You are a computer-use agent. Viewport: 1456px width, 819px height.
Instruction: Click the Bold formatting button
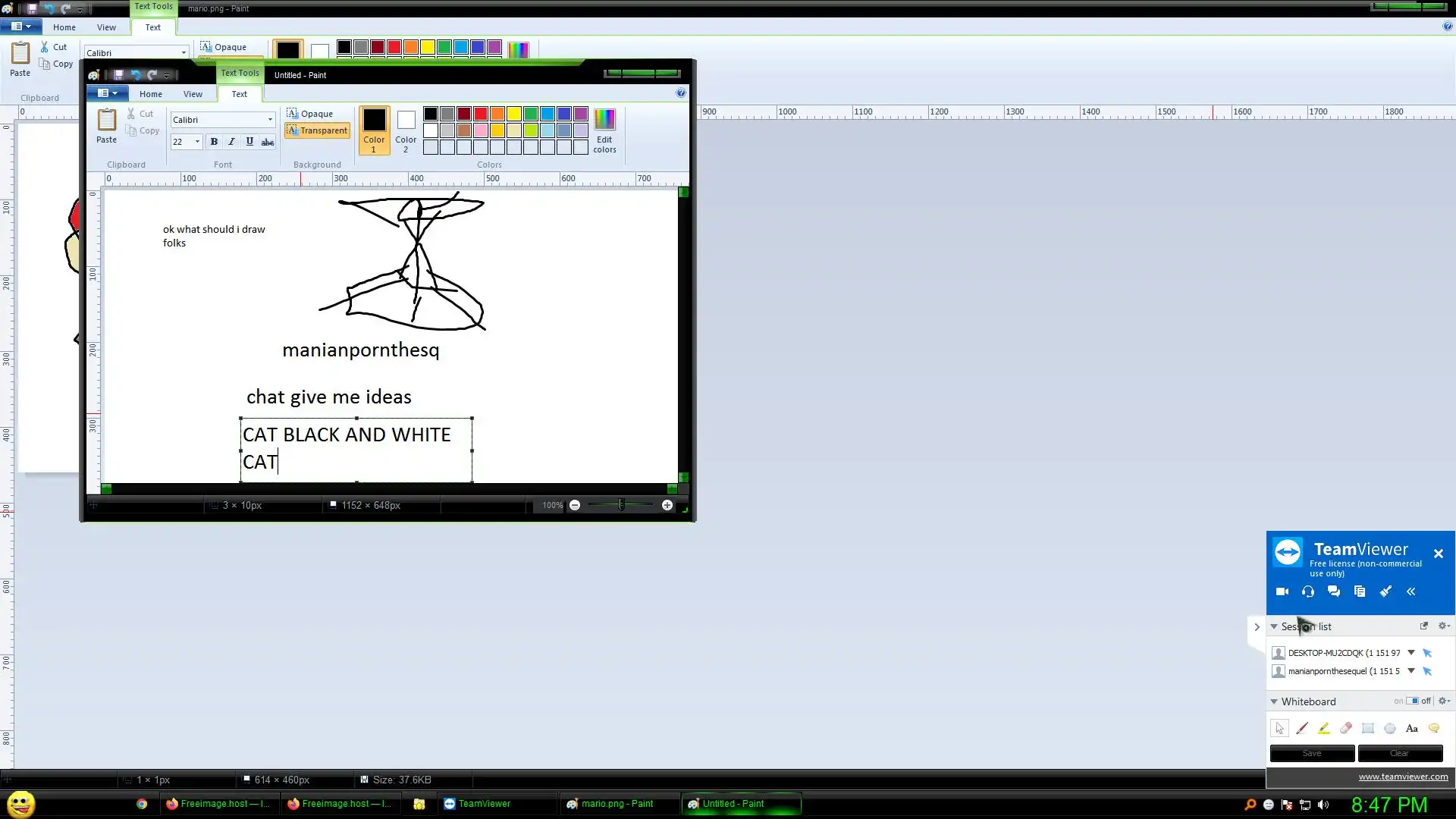pyautogui.click(x=214, y=142)
